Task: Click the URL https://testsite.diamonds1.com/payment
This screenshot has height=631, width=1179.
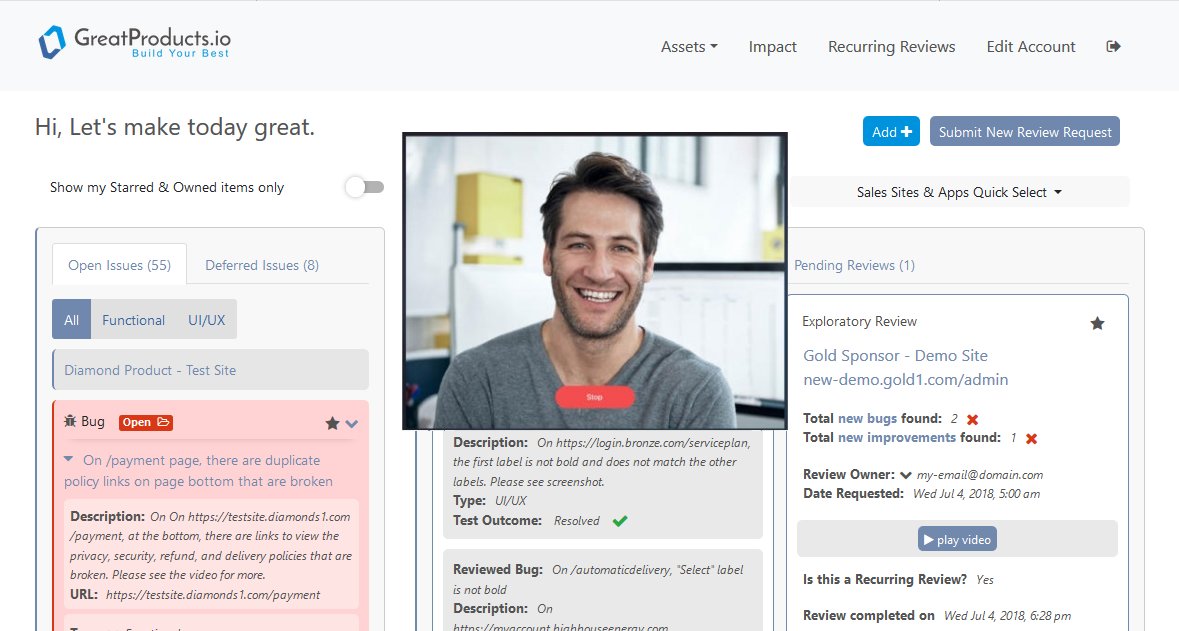Action: 213,594
